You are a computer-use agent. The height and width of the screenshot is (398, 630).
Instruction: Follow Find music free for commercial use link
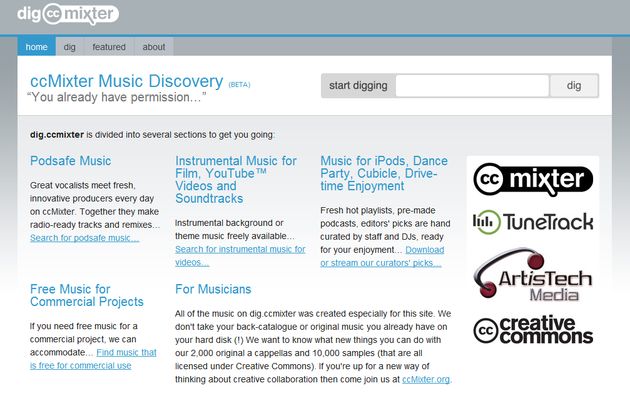coord(93,359)
